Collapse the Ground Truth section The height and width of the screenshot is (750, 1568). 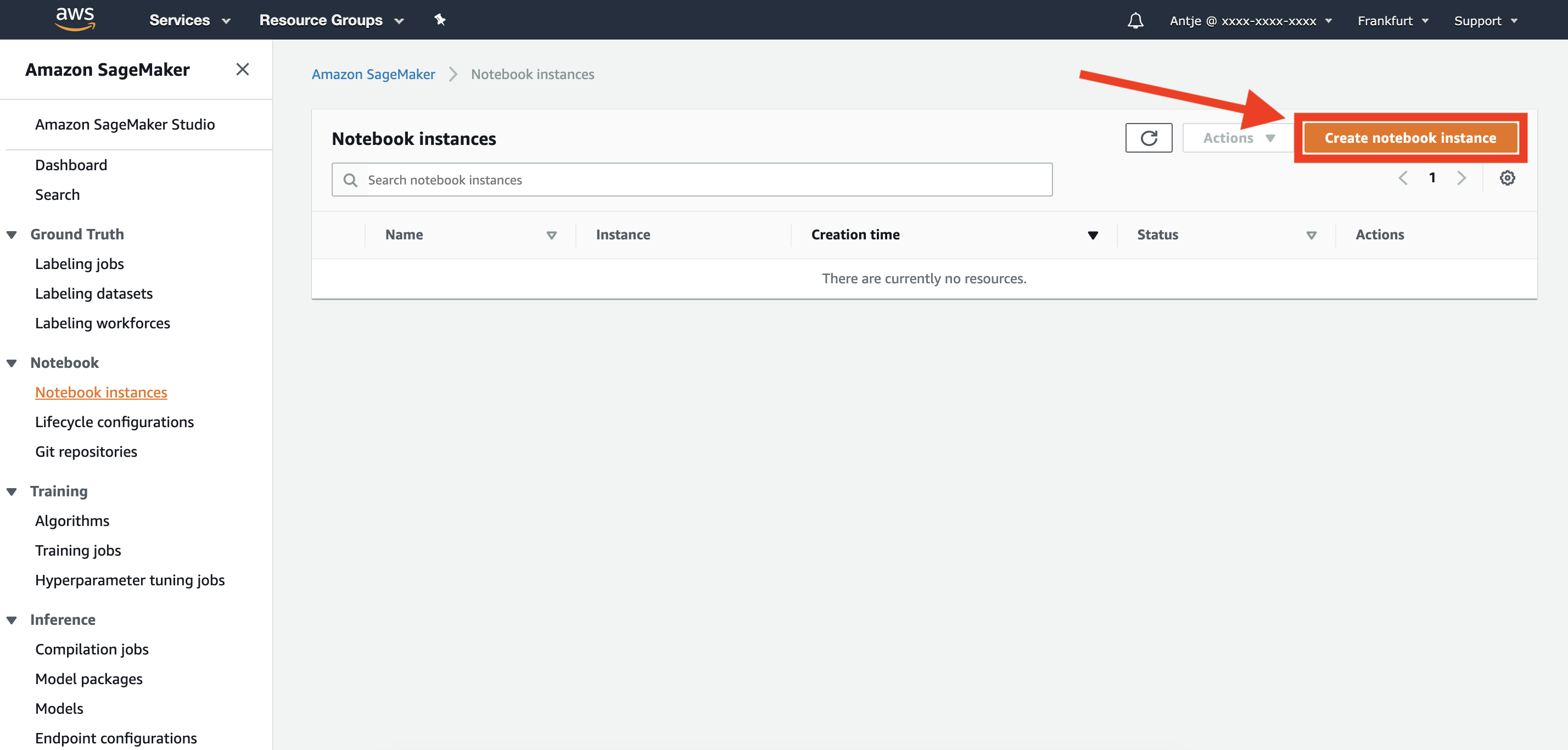12,234
